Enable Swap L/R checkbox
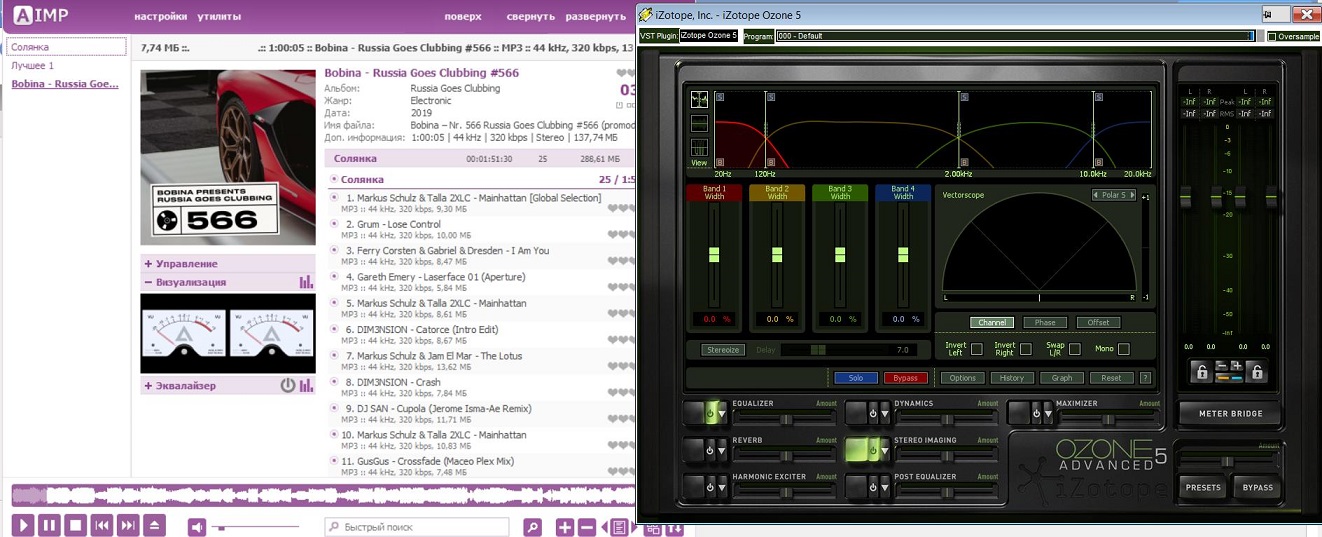Image resolution: width=1322 pixels, height=537 pixels. point(1075,349)
